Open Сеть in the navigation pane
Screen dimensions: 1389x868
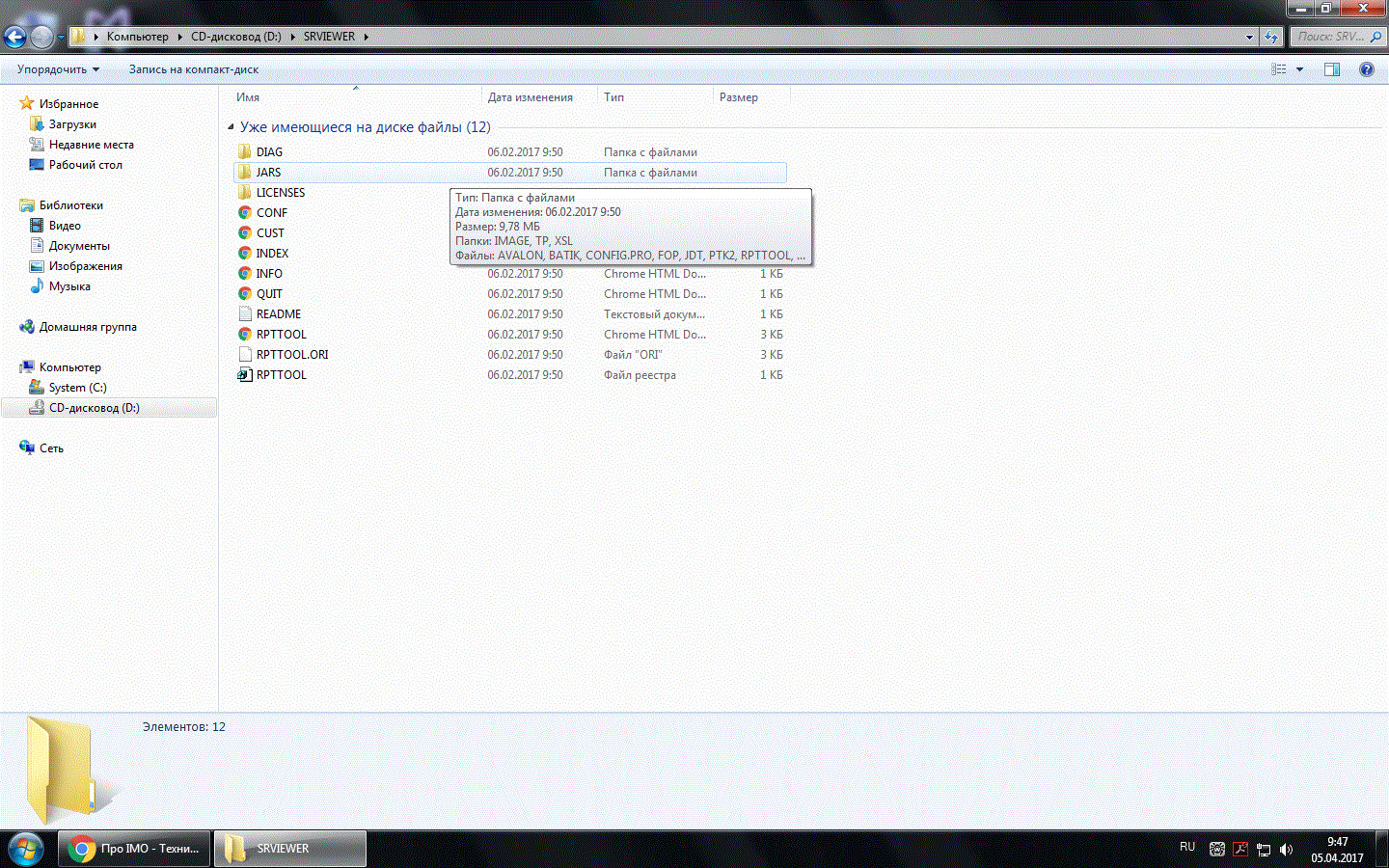point(51,448)
